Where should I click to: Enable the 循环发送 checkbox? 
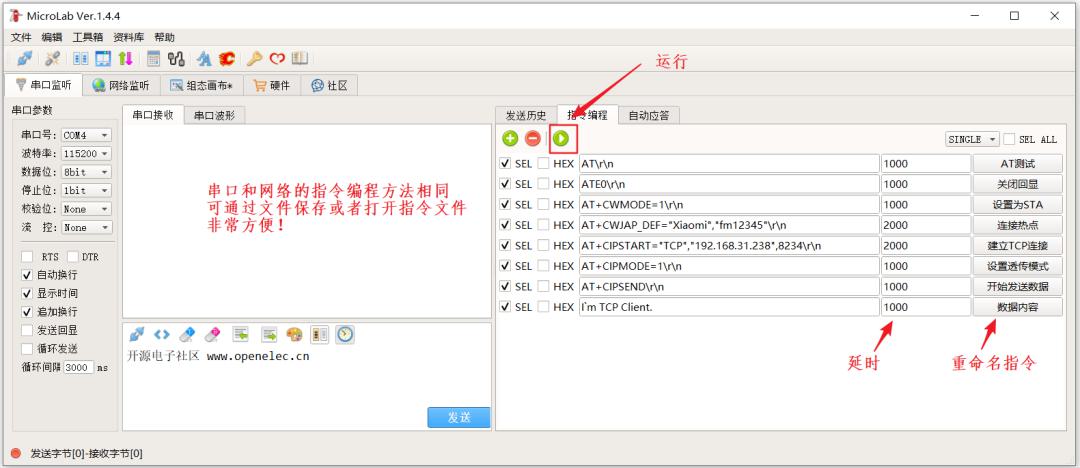click(27, 349)
